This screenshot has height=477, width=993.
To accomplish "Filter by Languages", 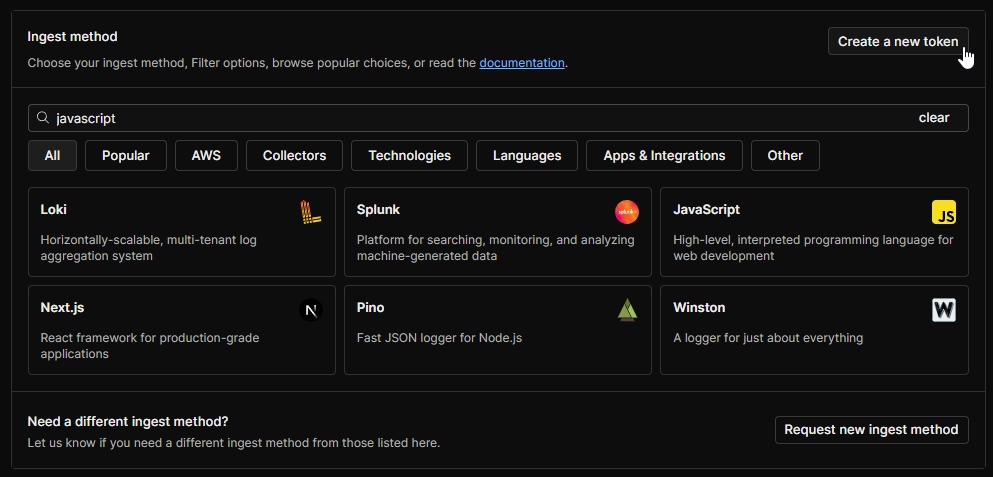I will pos(527,155).
